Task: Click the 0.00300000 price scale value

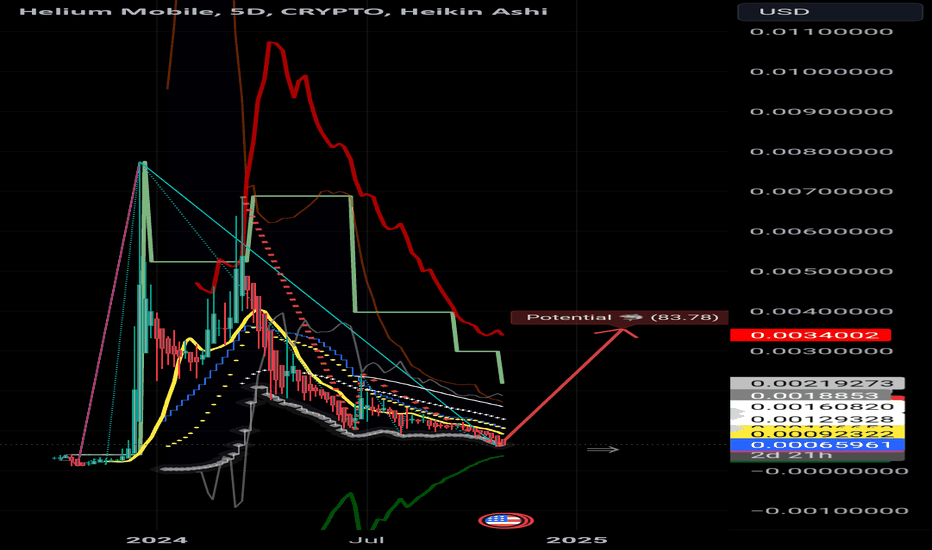Action: coord(821,351)
